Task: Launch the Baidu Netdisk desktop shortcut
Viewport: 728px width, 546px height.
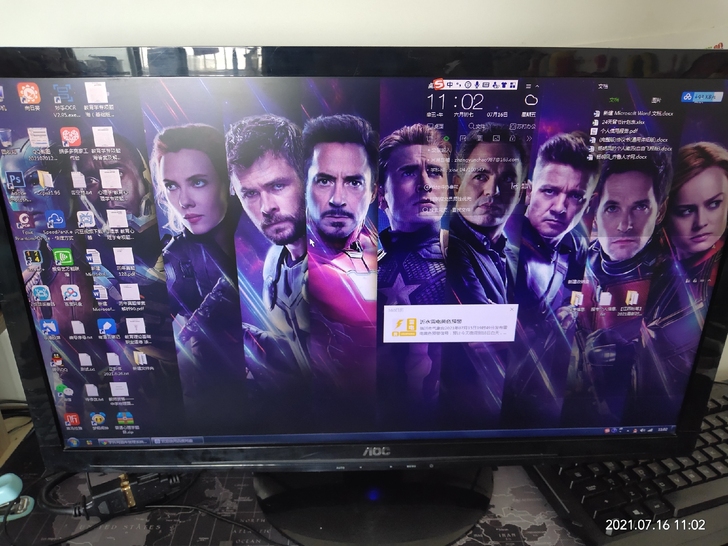Action: coord(71,292)
